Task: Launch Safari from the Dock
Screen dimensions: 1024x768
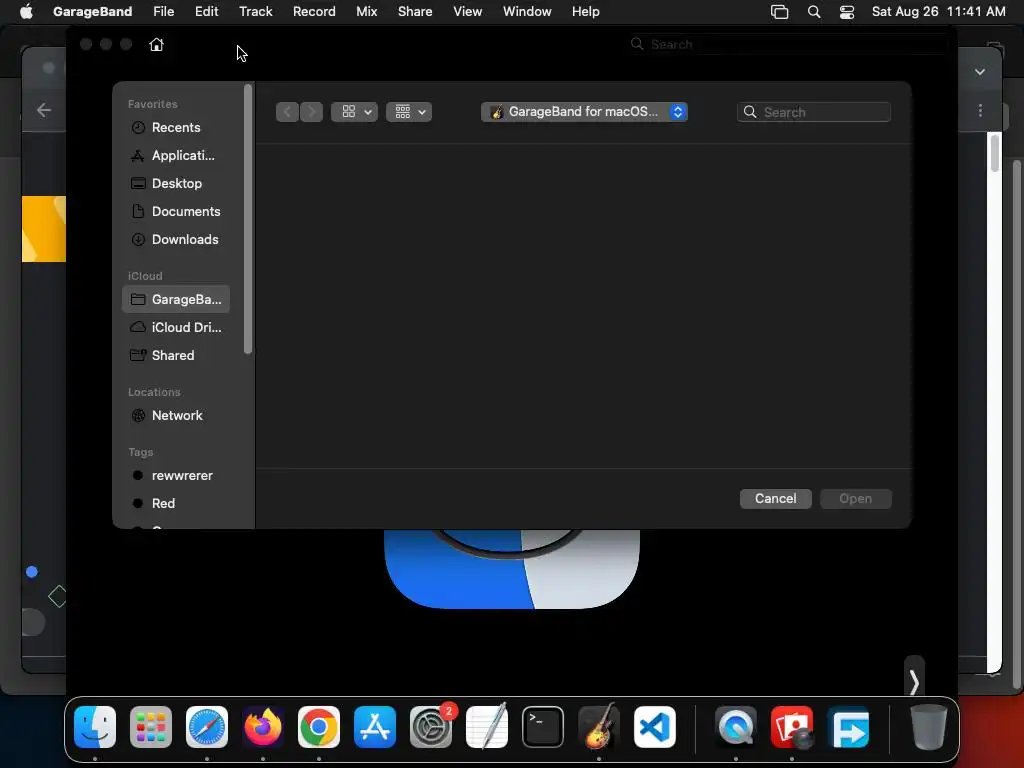Action: point(207,727)
